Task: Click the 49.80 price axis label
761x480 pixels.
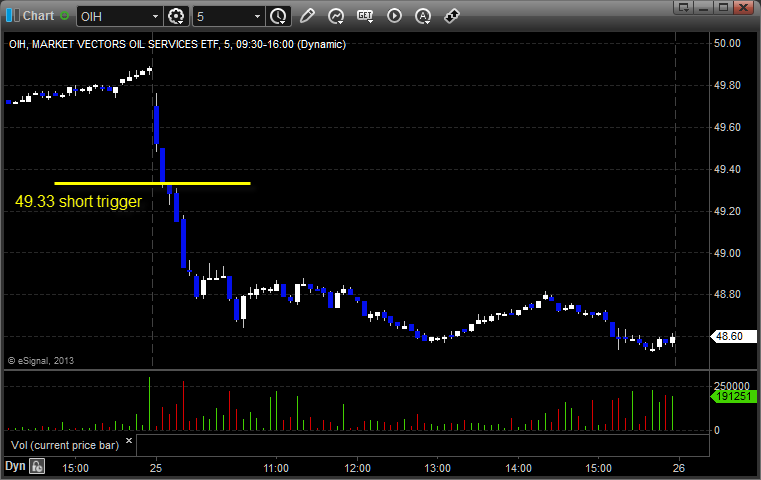Action: tap(727, 85)
